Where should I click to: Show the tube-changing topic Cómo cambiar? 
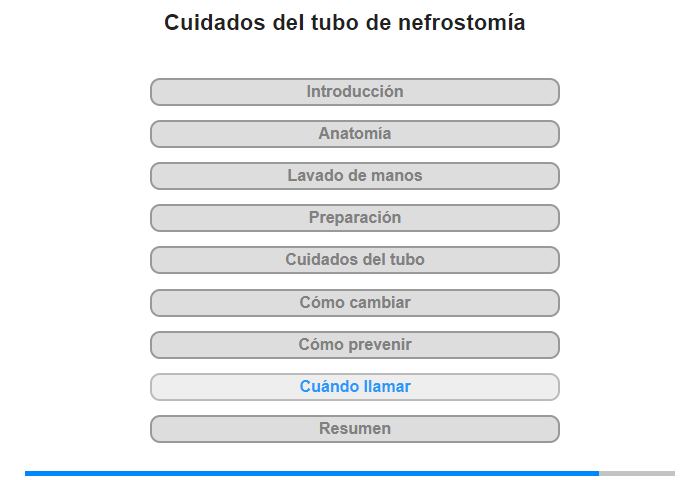(355, 302)
